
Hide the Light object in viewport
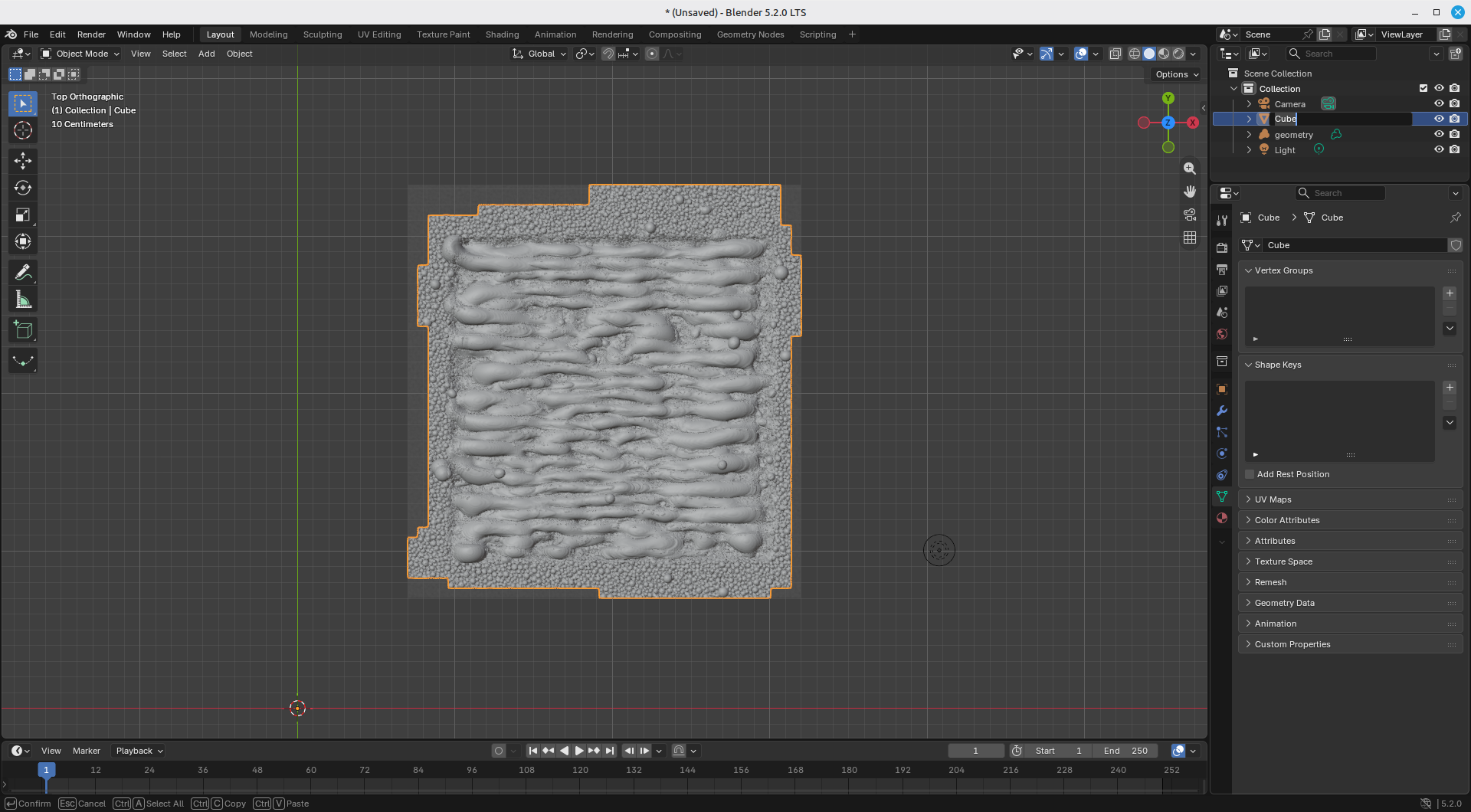pos(1439,149)
